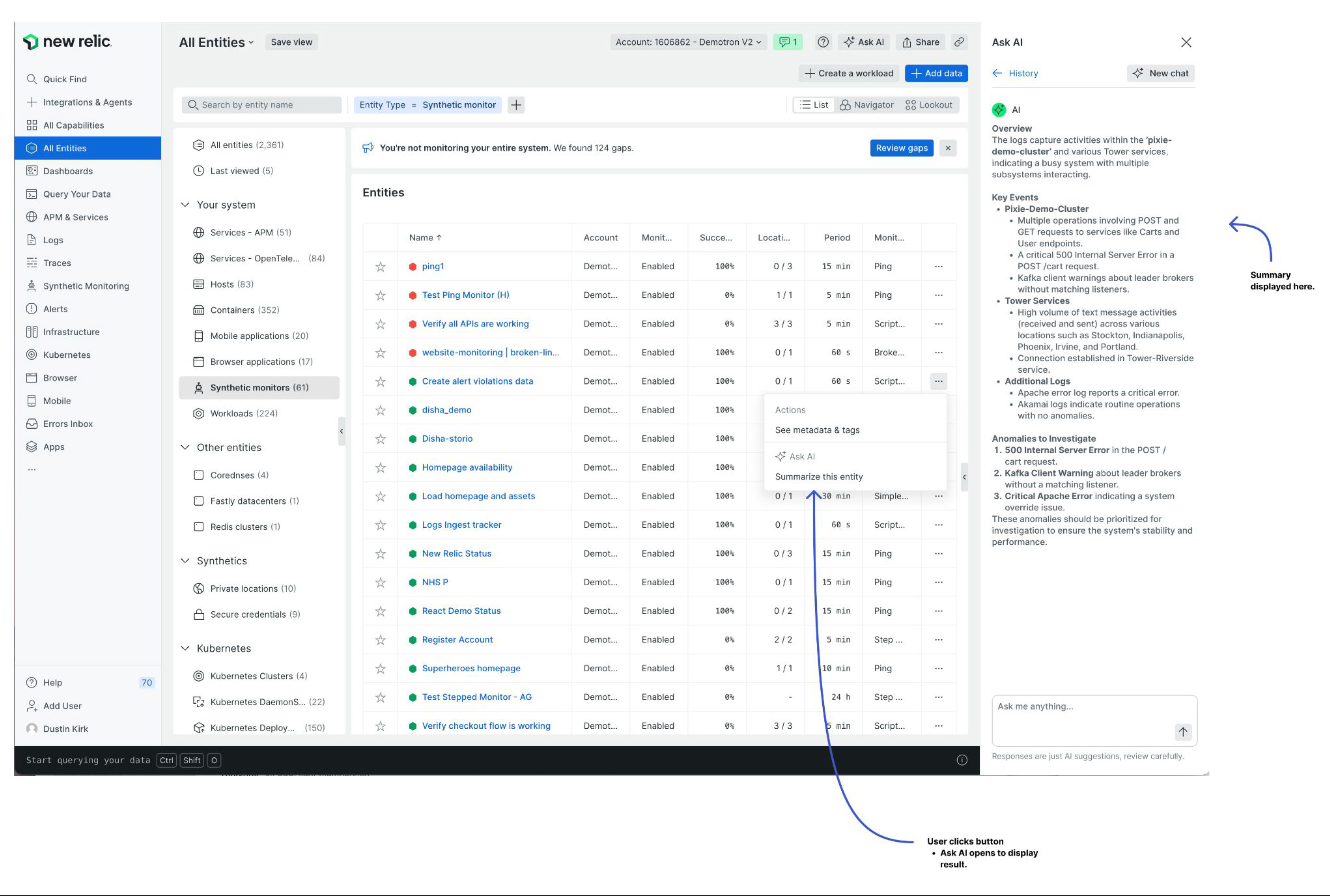Open Dustin Kirk user menu
Viewport: 1330px width, 896px height.
(x=57, y=729)
